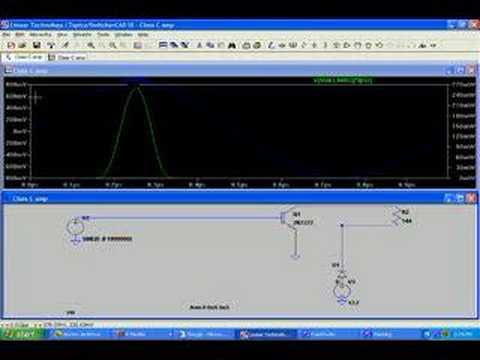Select the Draw Wire pencil tool
The width and height of the screenshot is (480, 360).
(x=272, y=45)
